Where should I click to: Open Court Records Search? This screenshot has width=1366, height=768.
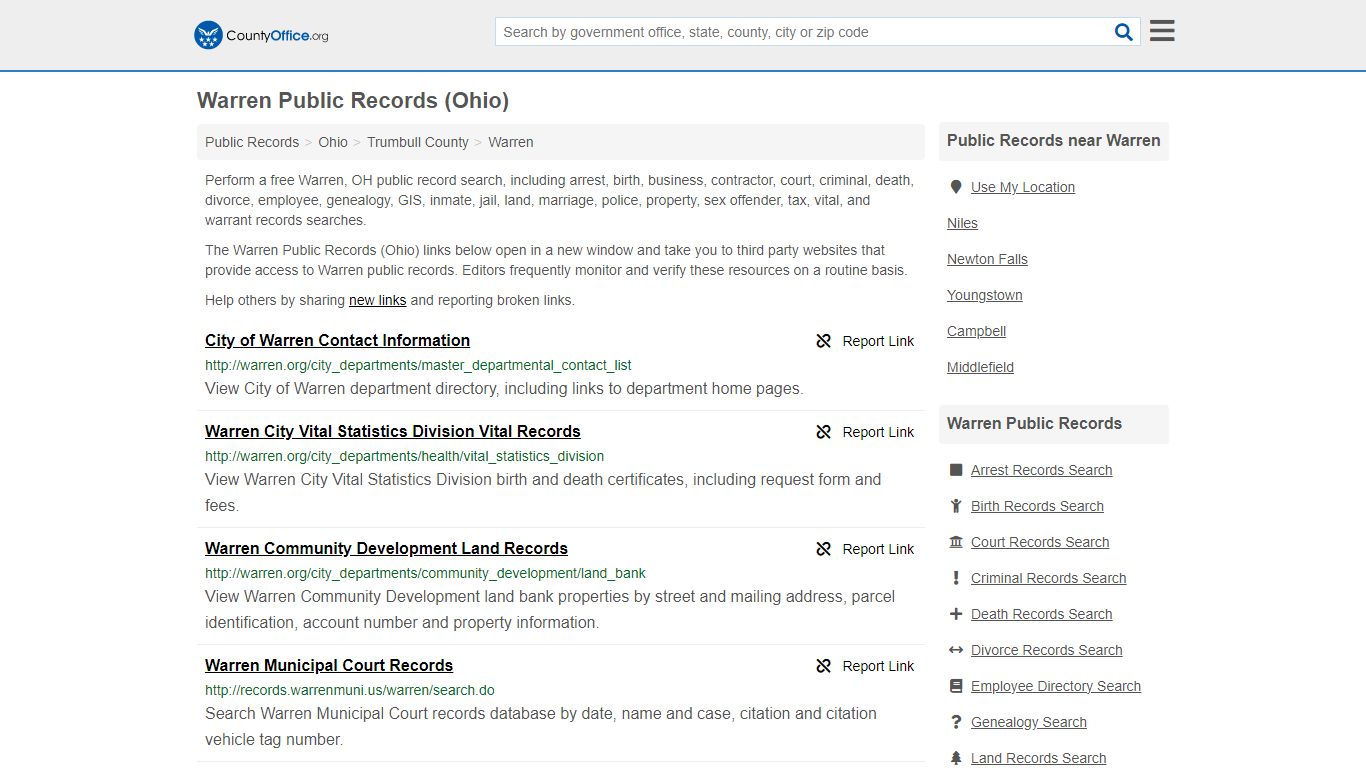pyautogui.click(x=1040, y=542)
